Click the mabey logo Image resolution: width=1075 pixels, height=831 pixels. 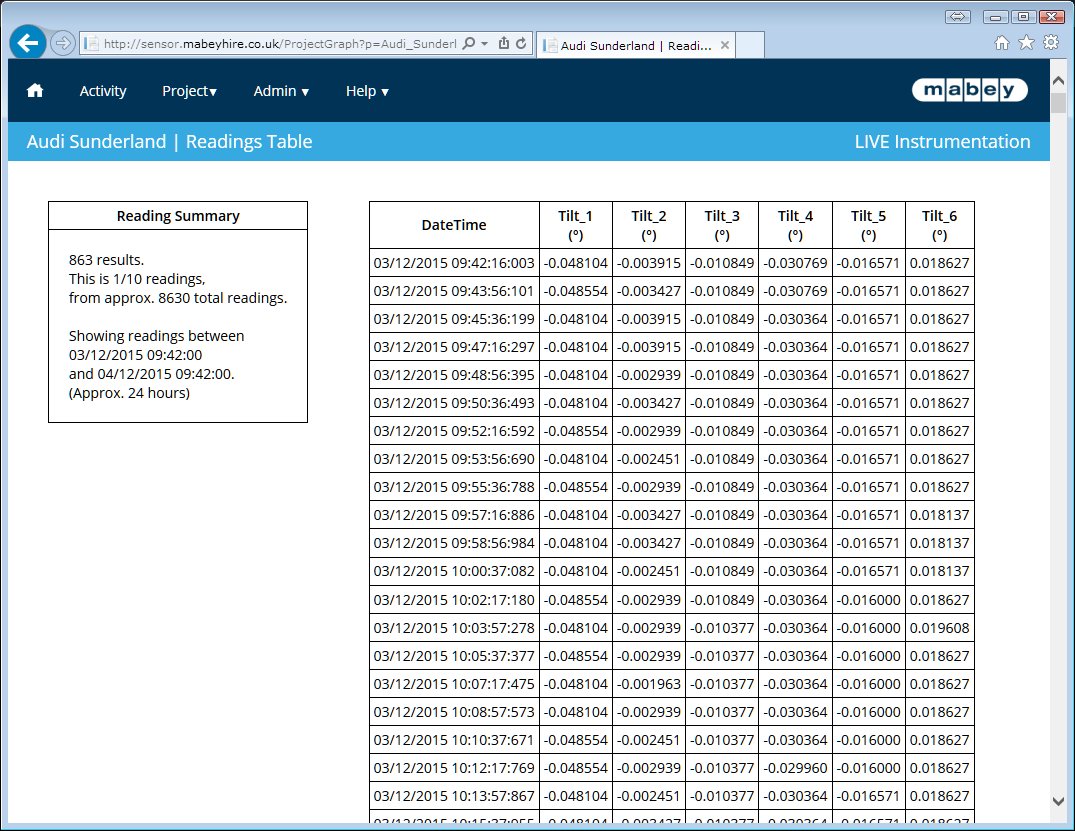click(969, 90)
